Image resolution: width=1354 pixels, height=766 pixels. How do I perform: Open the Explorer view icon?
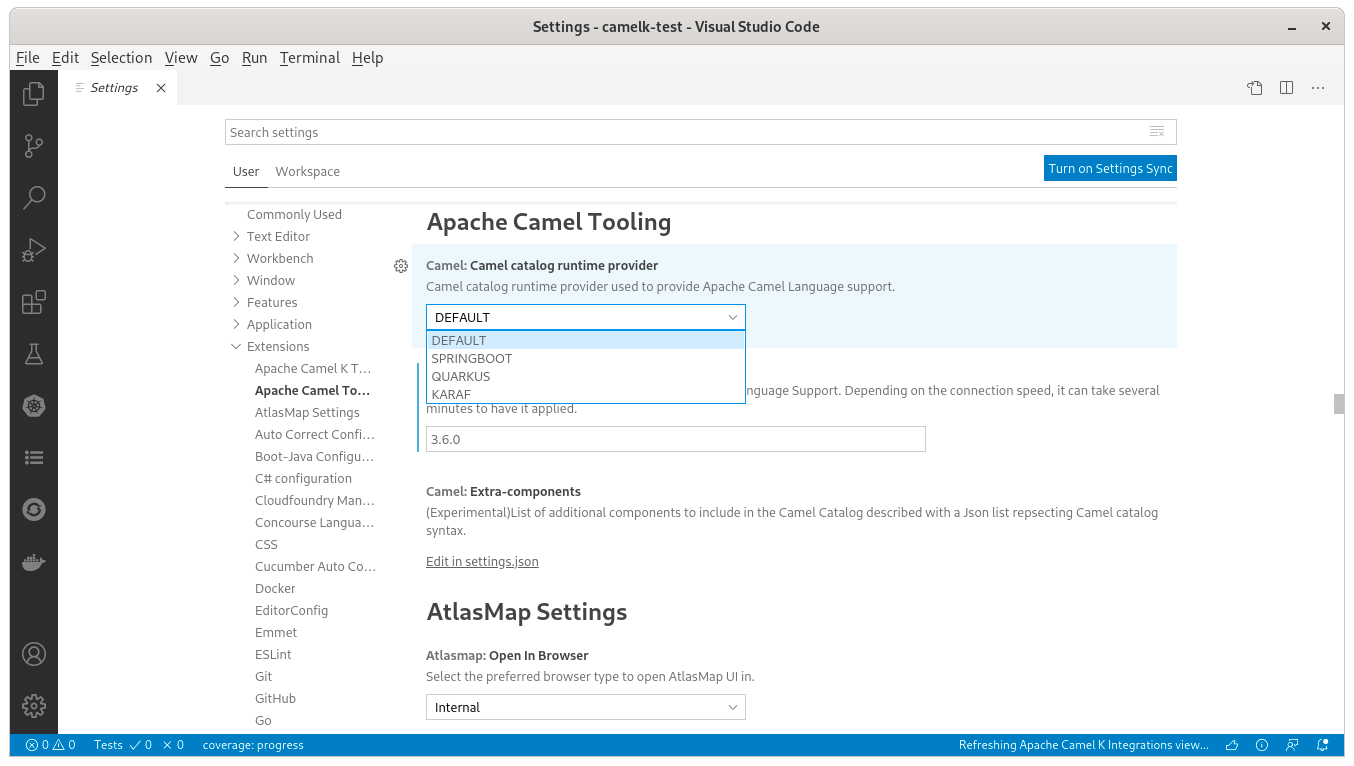(34, 93)
